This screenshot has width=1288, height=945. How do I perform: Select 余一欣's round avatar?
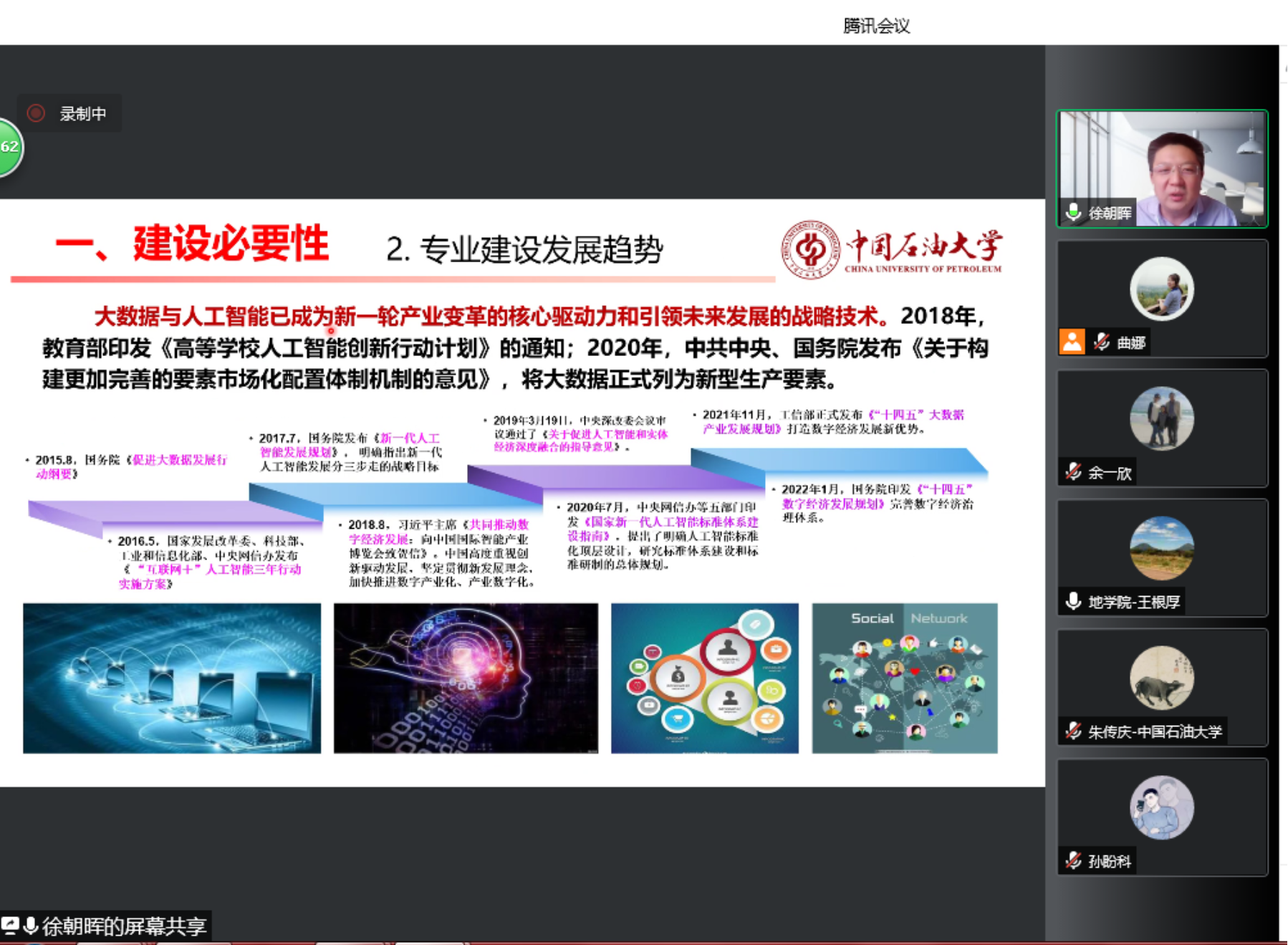coord(1161,418)
